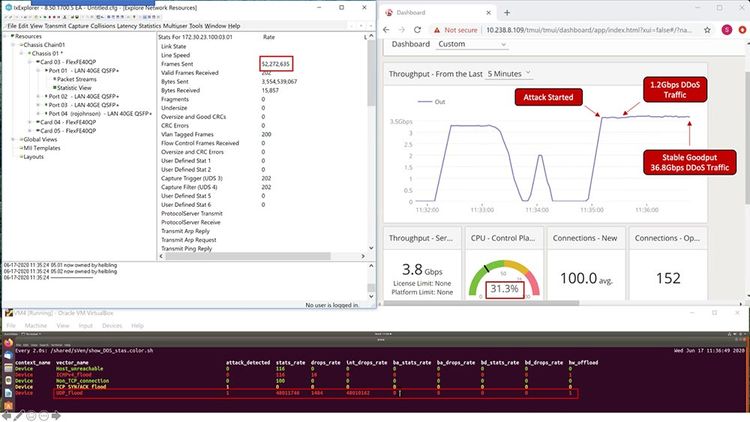
Task: Collapse the Card 03 - FlexFE40QP node
Action: point(34,62)
